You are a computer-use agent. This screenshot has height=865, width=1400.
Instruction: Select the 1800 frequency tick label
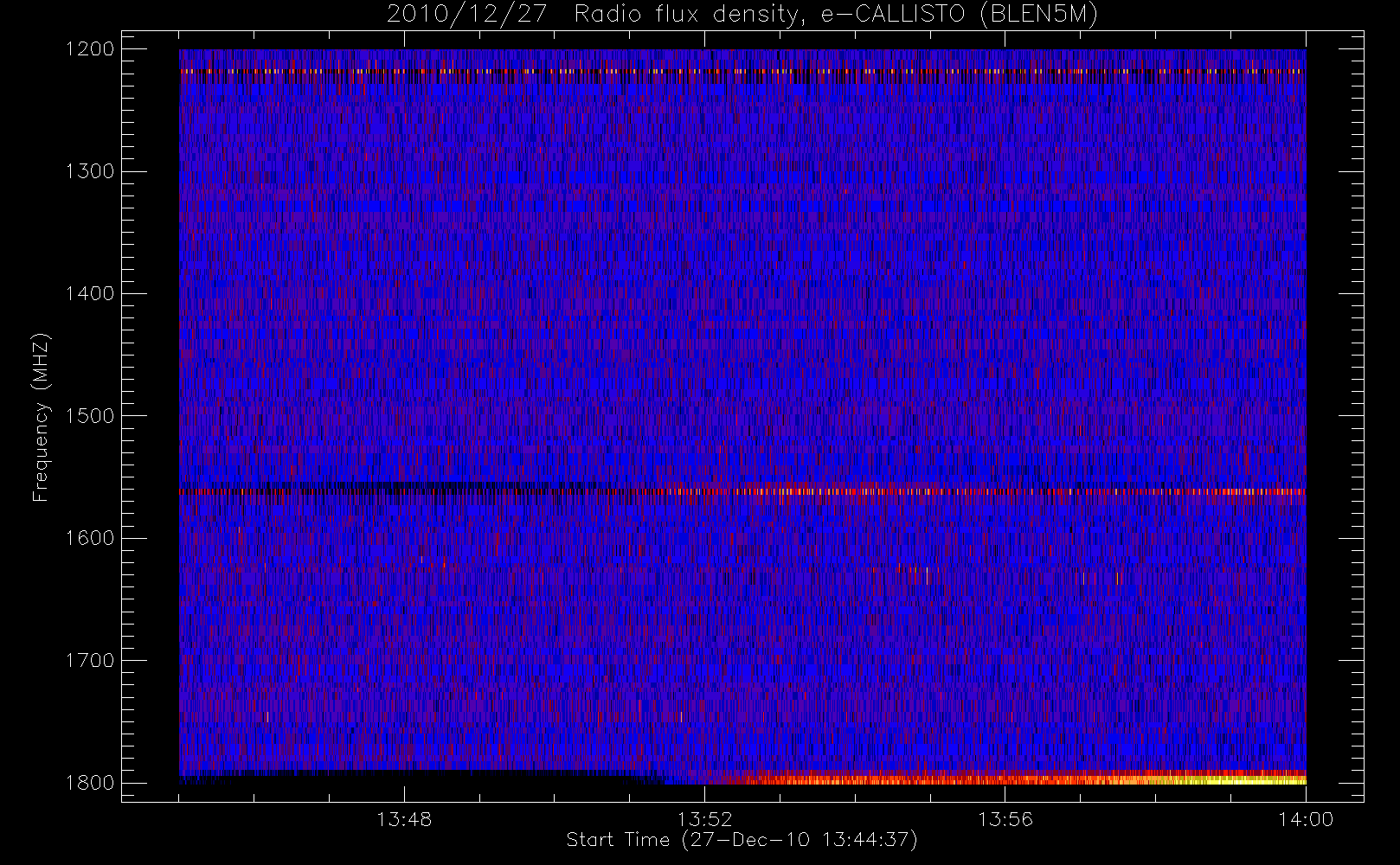90,783
